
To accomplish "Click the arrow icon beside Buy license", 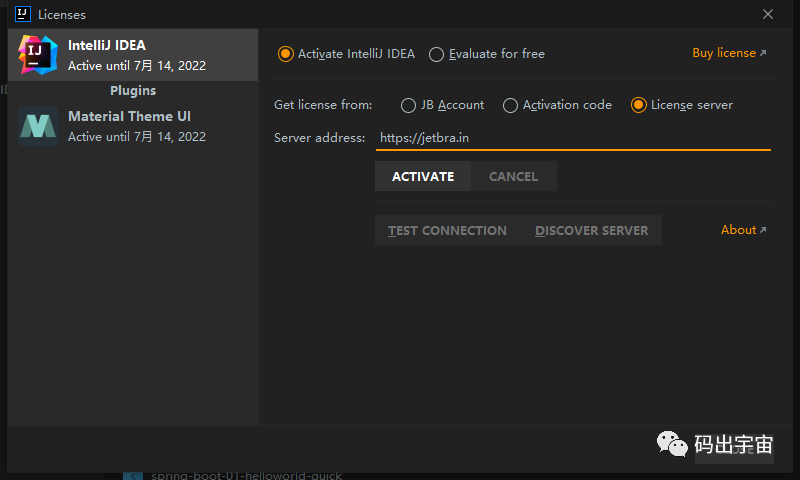I will point(763,54).
